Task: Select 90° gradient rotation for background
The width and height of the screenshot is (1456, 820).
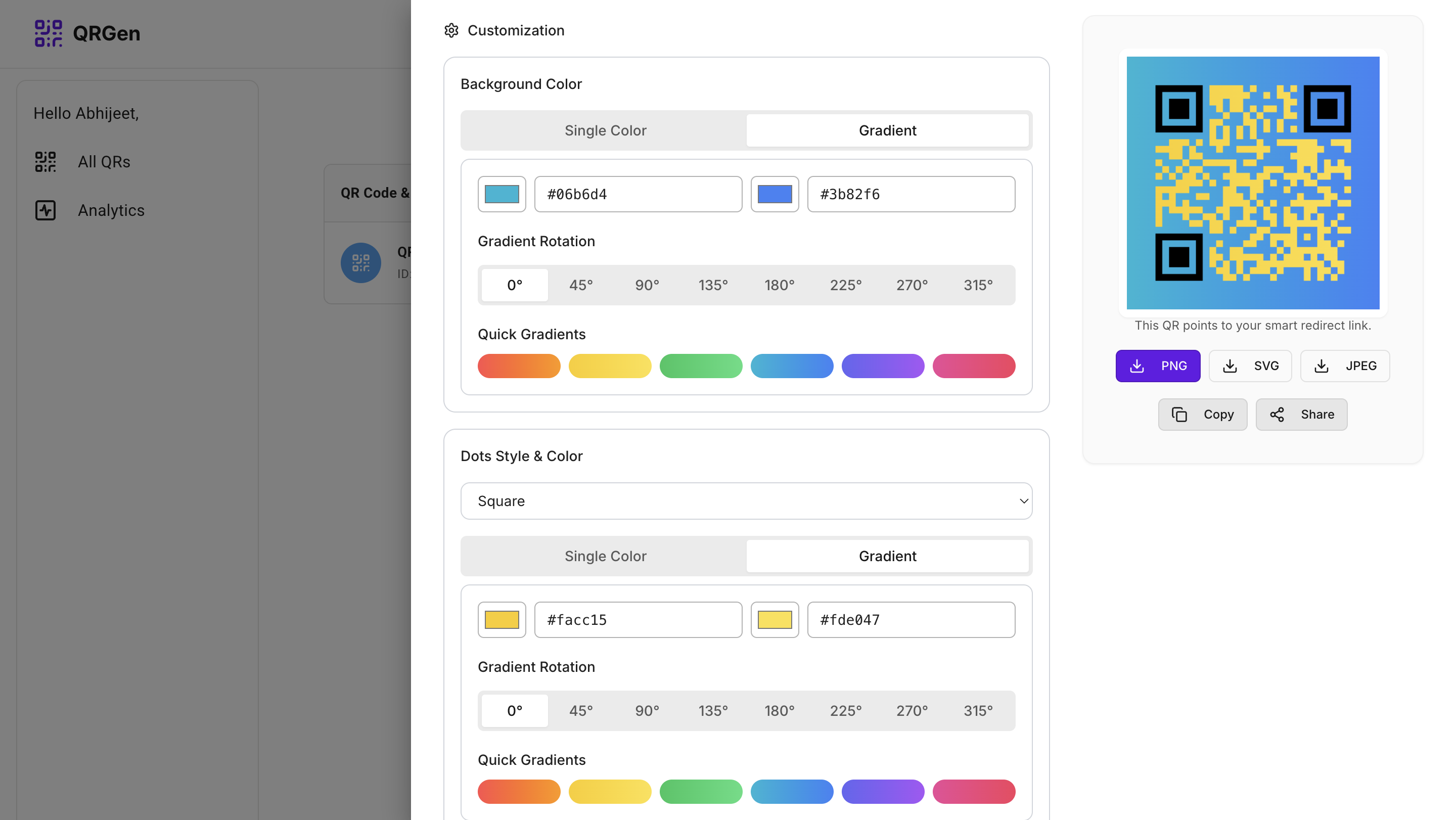Action: (647, 285)
